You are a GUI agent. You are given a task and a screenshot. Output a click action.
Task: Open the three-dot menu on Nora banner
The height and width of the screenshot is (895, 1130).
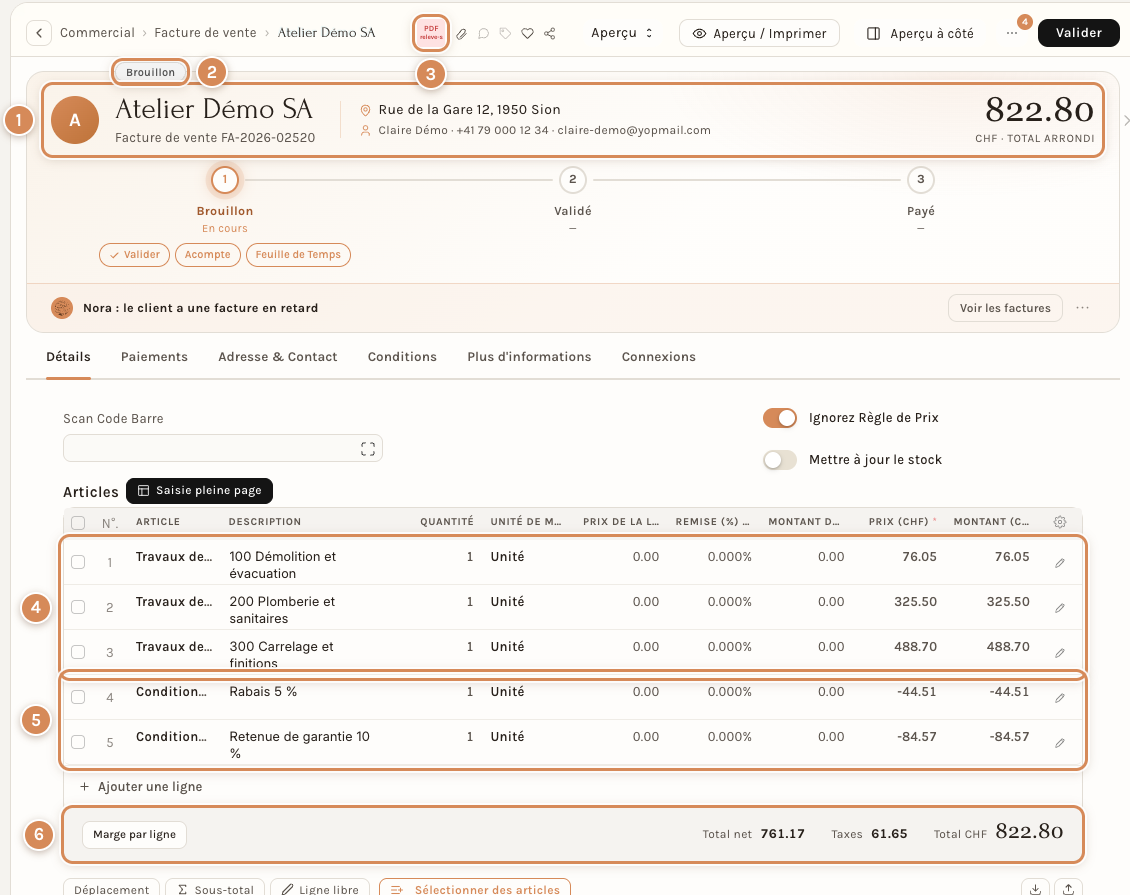pos(1082,308)
